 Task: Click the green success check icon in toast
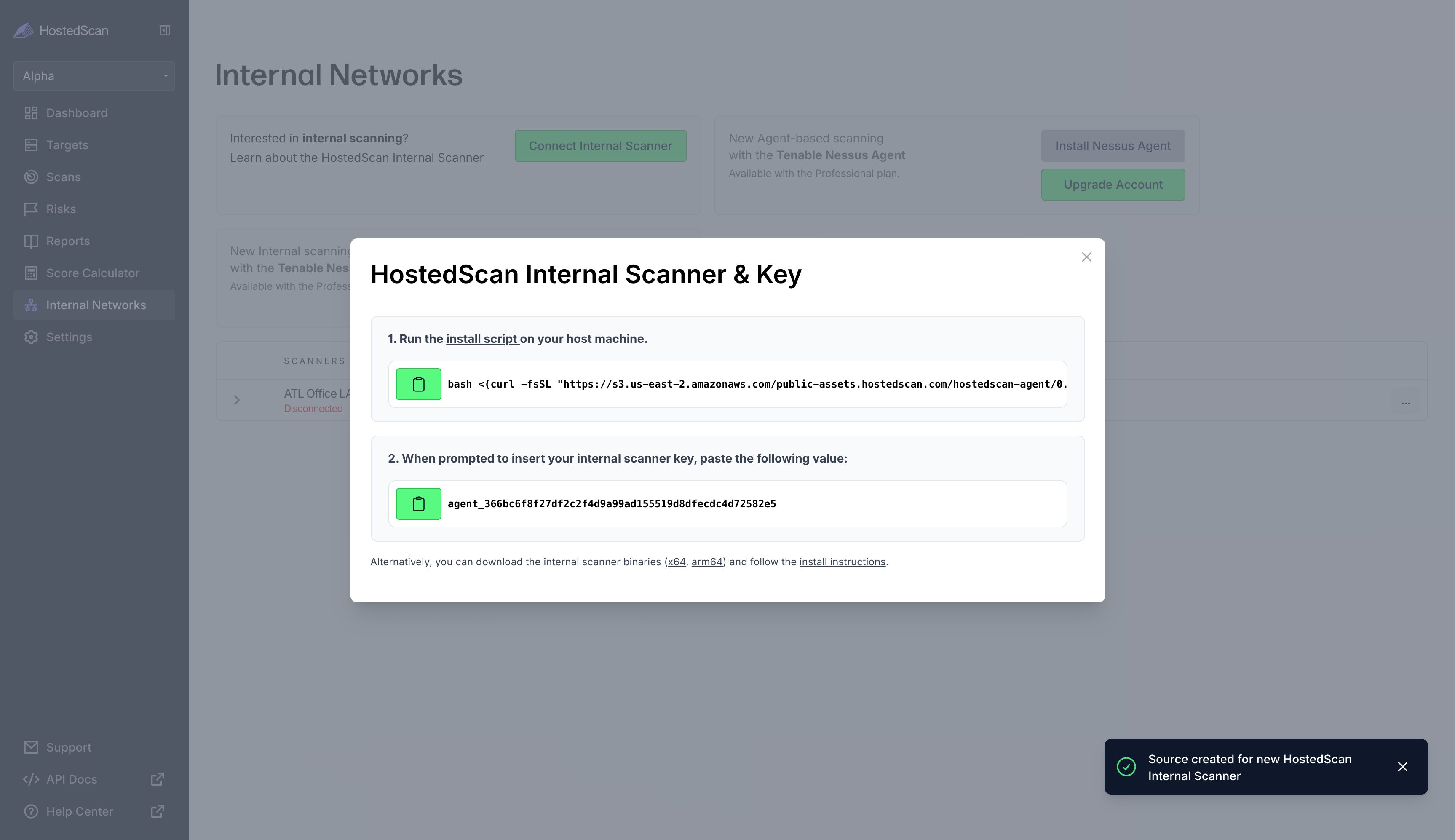[x=1126, y=767]
